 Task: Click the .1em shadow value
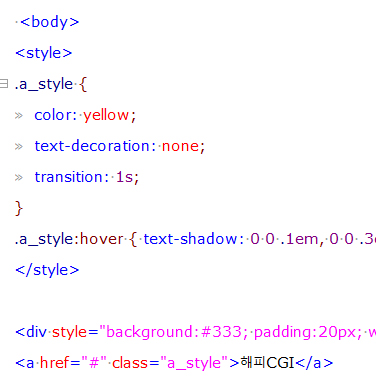click(x=299, y=239)
